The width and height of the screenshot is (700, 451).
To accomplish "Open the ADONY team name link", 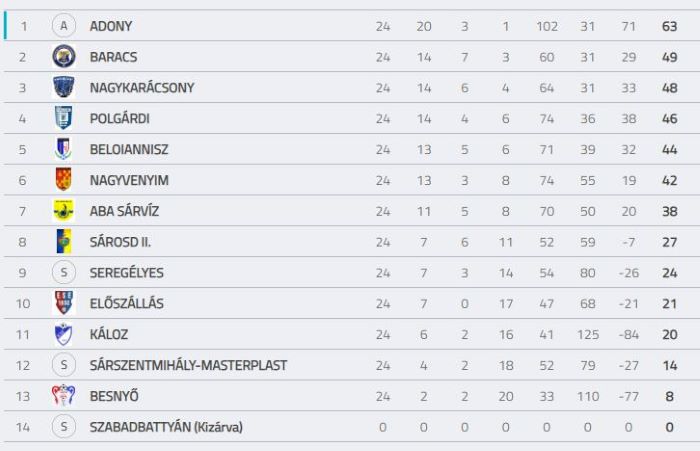I will click(x=111, y=26).
